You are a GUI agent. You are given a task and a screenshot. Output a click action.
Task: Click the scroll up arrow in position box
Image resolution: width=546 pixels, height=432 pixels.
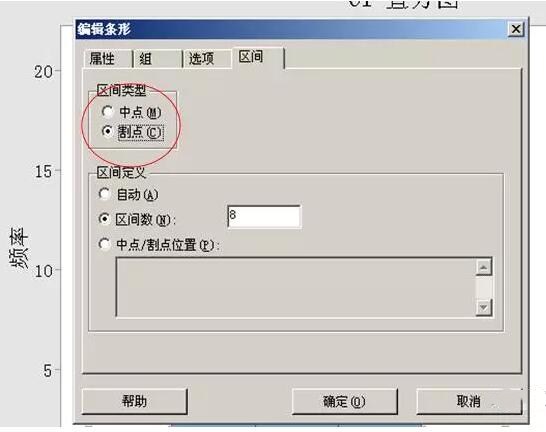tap(484, 267)
